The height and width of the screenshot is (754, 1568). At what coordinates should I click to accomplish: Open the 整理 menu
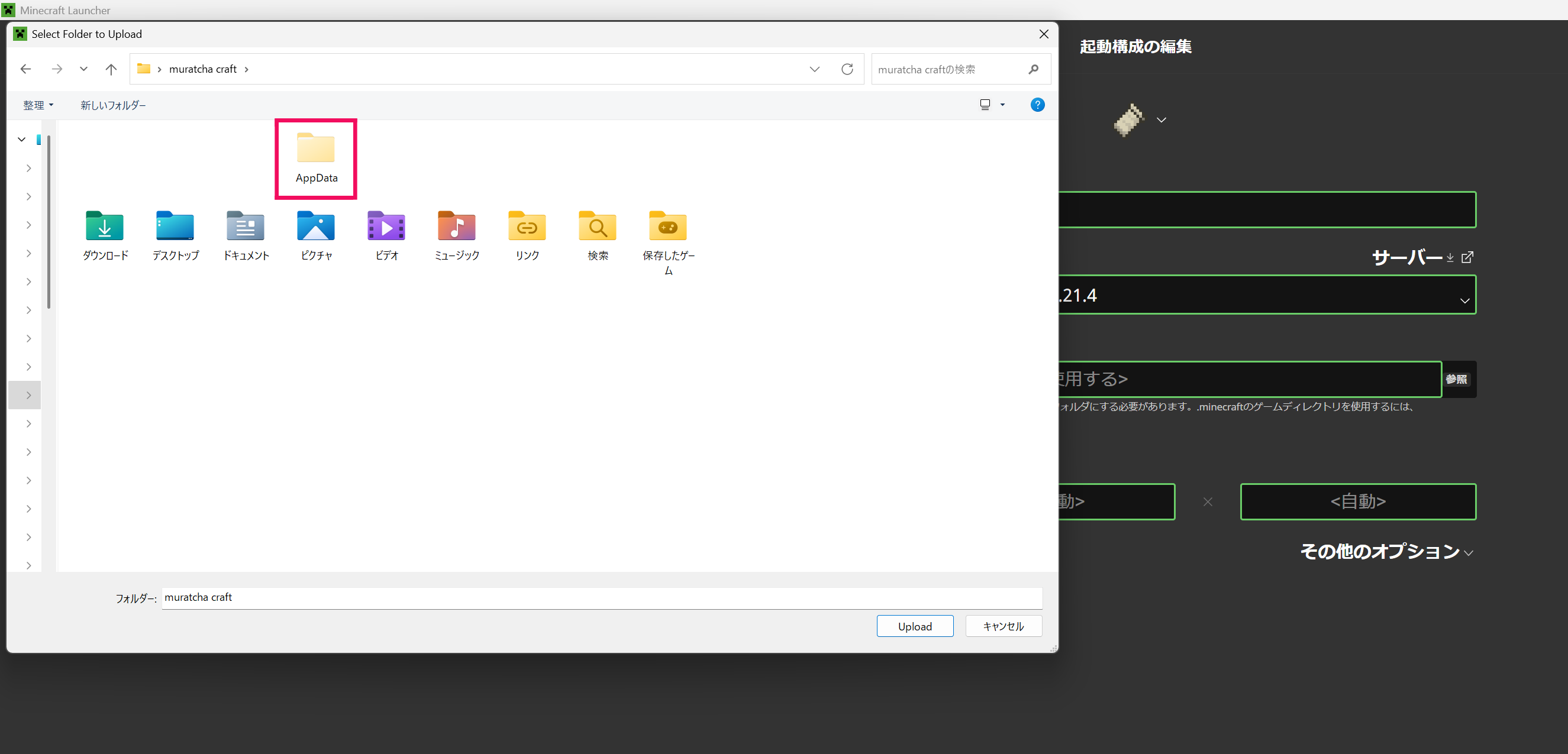click(x=38, y=105)
